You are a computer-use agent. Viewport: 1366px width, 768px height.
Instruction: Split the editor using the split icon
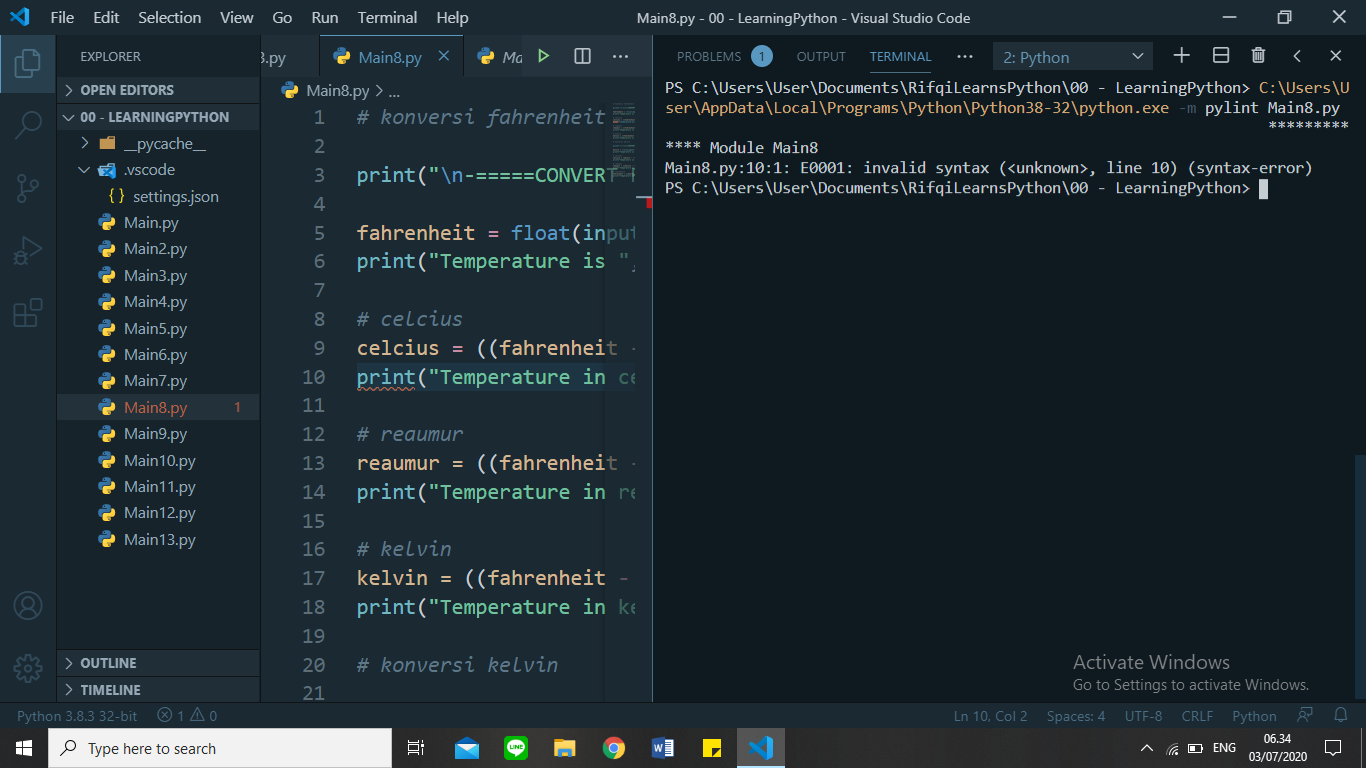581,56
